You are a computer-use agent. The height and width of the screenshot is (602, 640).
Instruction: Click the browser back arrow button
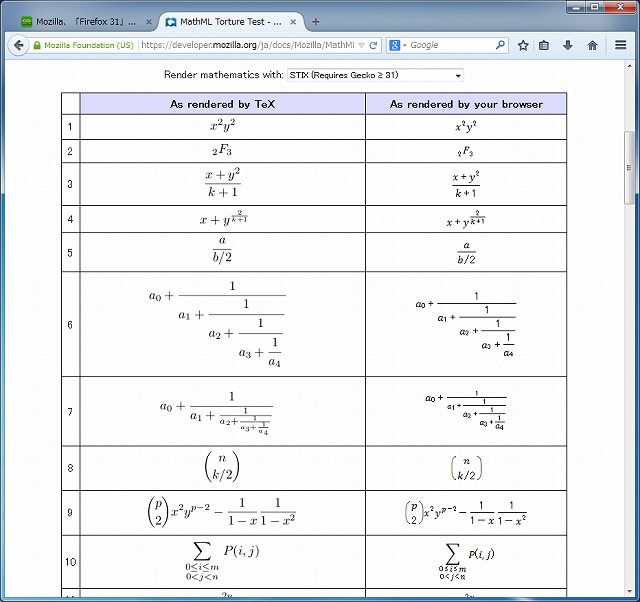(x=18, y=45)
